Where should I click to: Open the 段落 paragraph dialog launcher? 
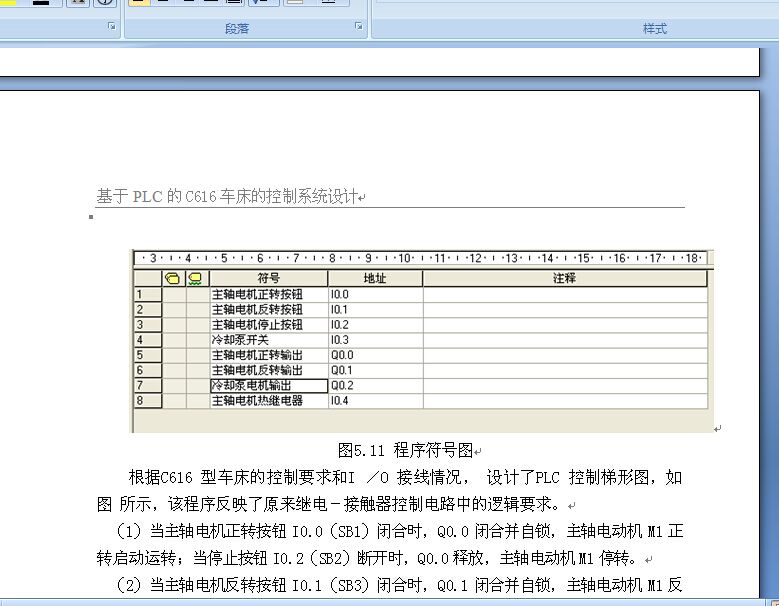point(359,26)
